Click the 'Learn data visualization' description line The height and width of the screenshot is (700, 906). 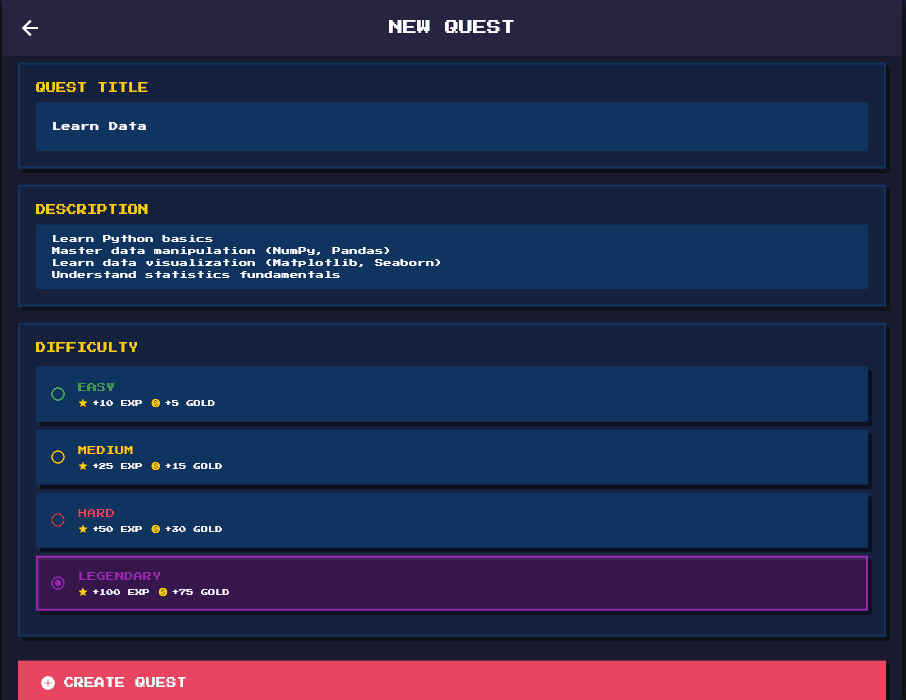246,263
